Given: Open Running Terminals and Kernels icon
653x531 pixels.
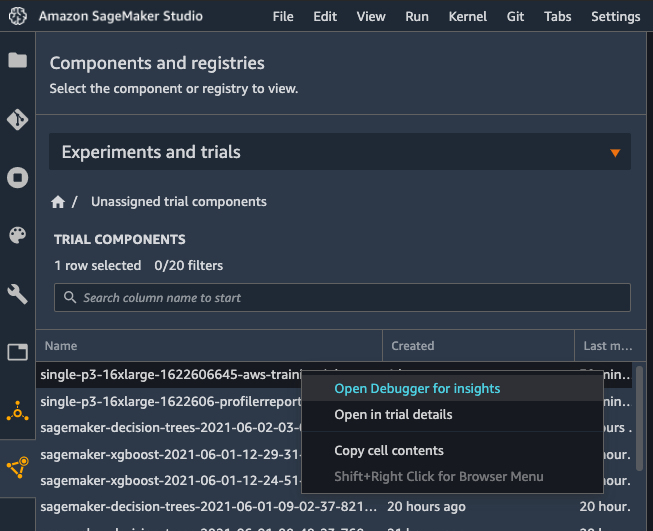Looking at the screenshot, I should 17,178.
